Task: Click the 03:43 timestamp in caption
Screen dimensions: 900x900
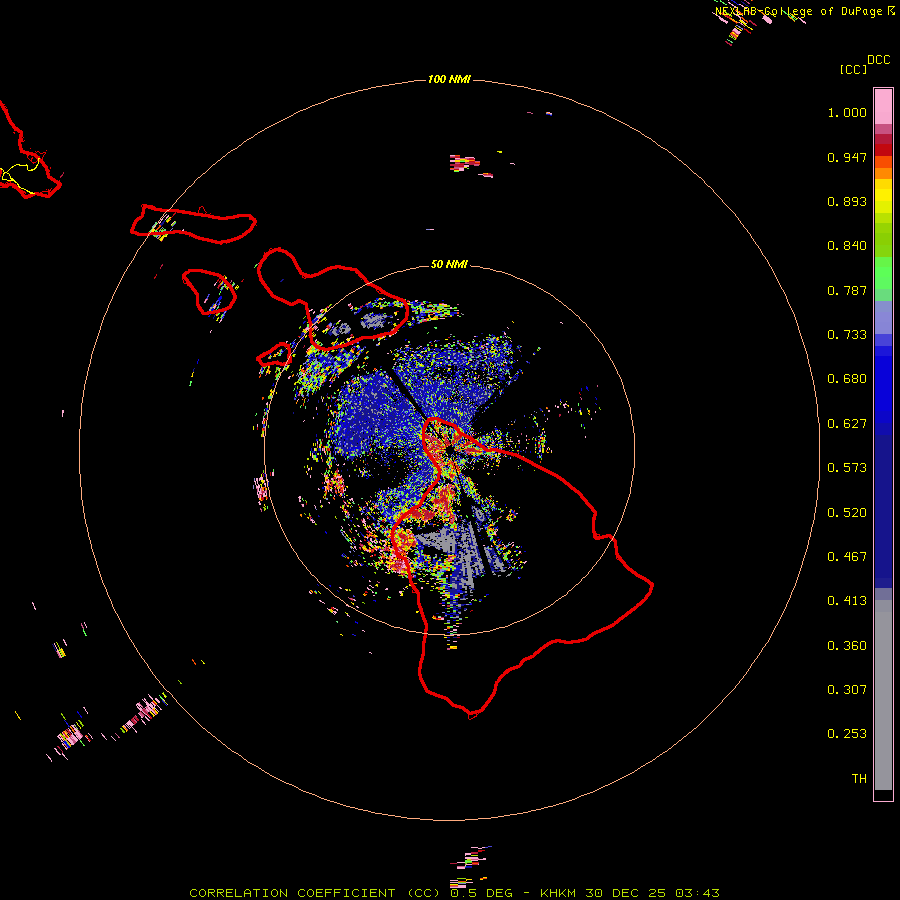Action: coord(697,893)
